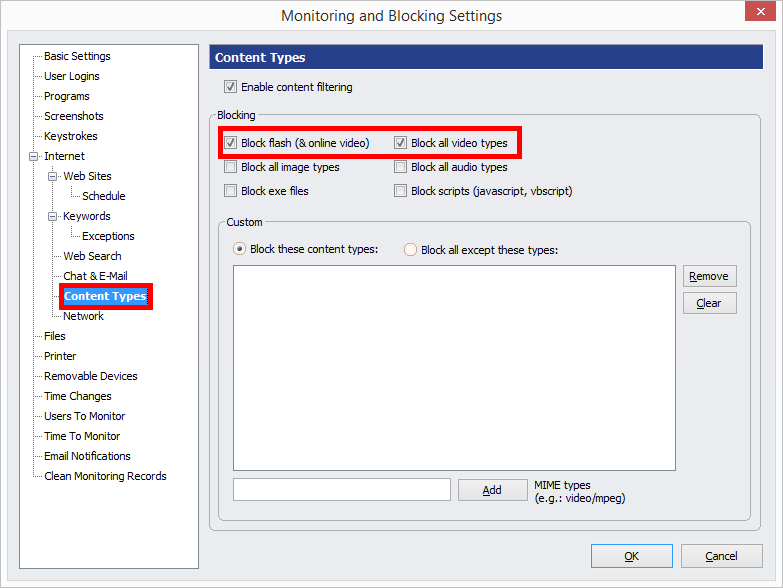The image size is (783, 588).
Task: Confirm settings with OK button
Action: pyautogui.click(x=632, y=556)
